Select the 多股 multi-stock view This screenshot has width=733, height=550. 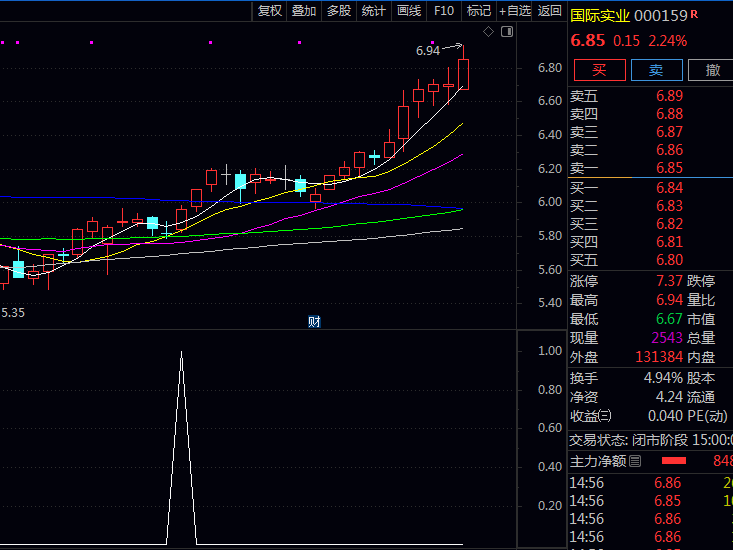click(339, 11)
